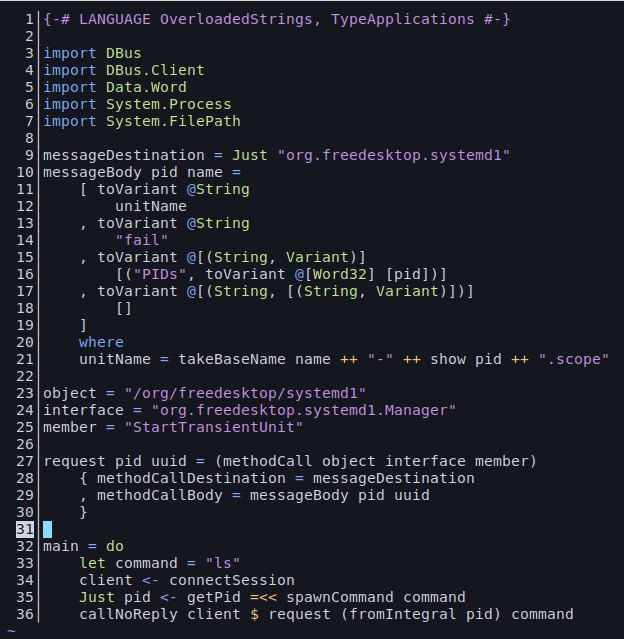624x639 pixels.
Task: Click 'member' definition on line 25
Action: tap(70, 427)
